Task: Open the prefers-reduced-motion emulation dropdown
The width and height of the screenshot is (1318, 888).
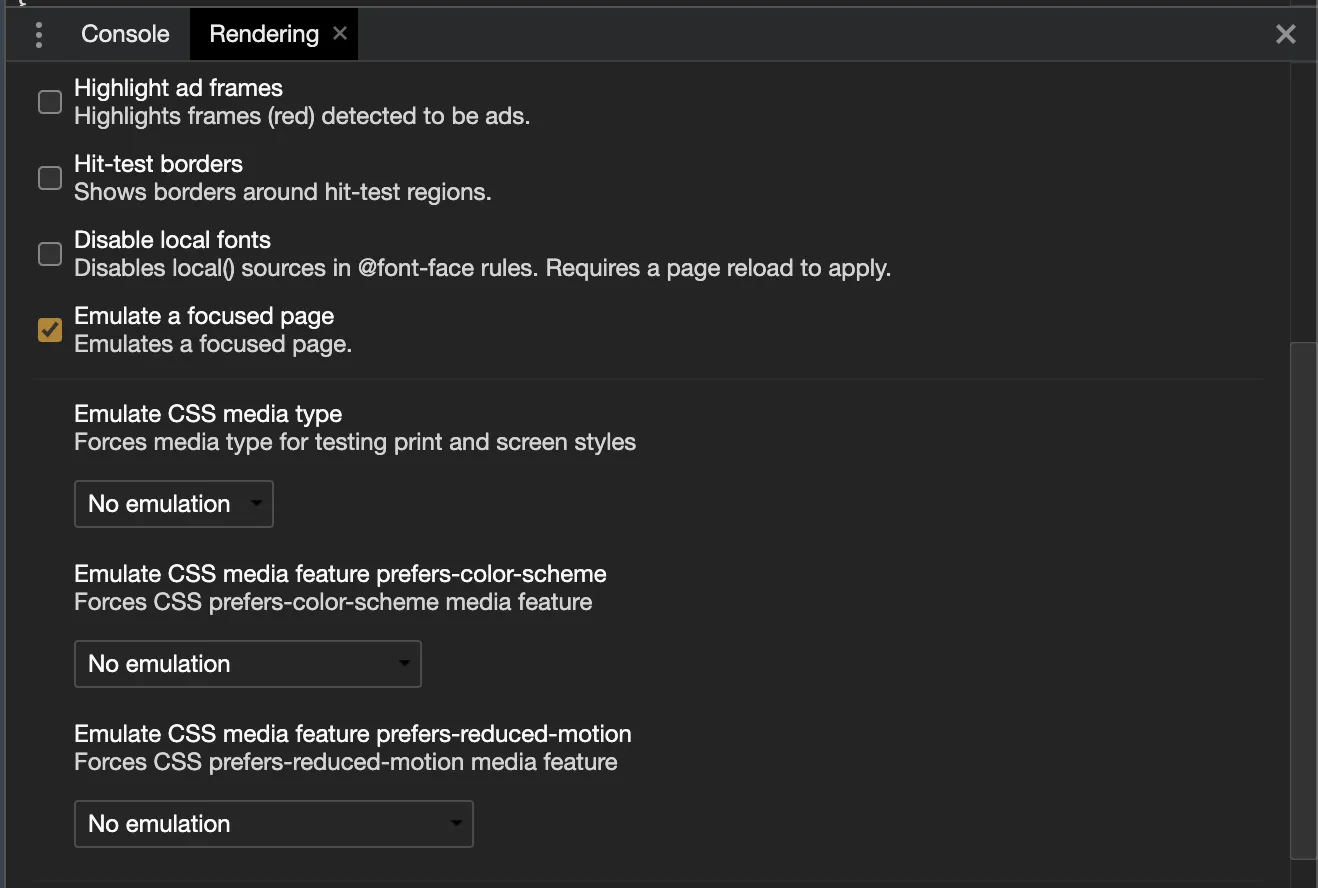Action: coord(274,824)
